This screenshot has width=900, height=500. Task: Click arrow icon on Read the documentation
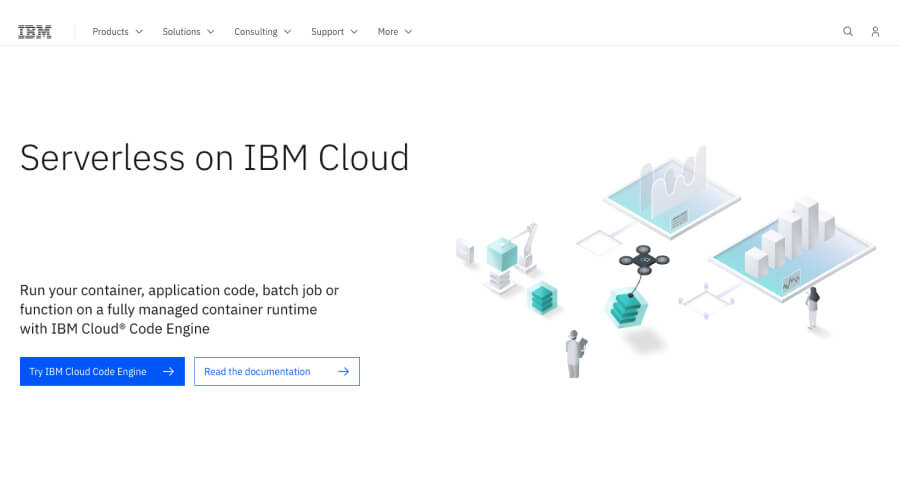343,371
